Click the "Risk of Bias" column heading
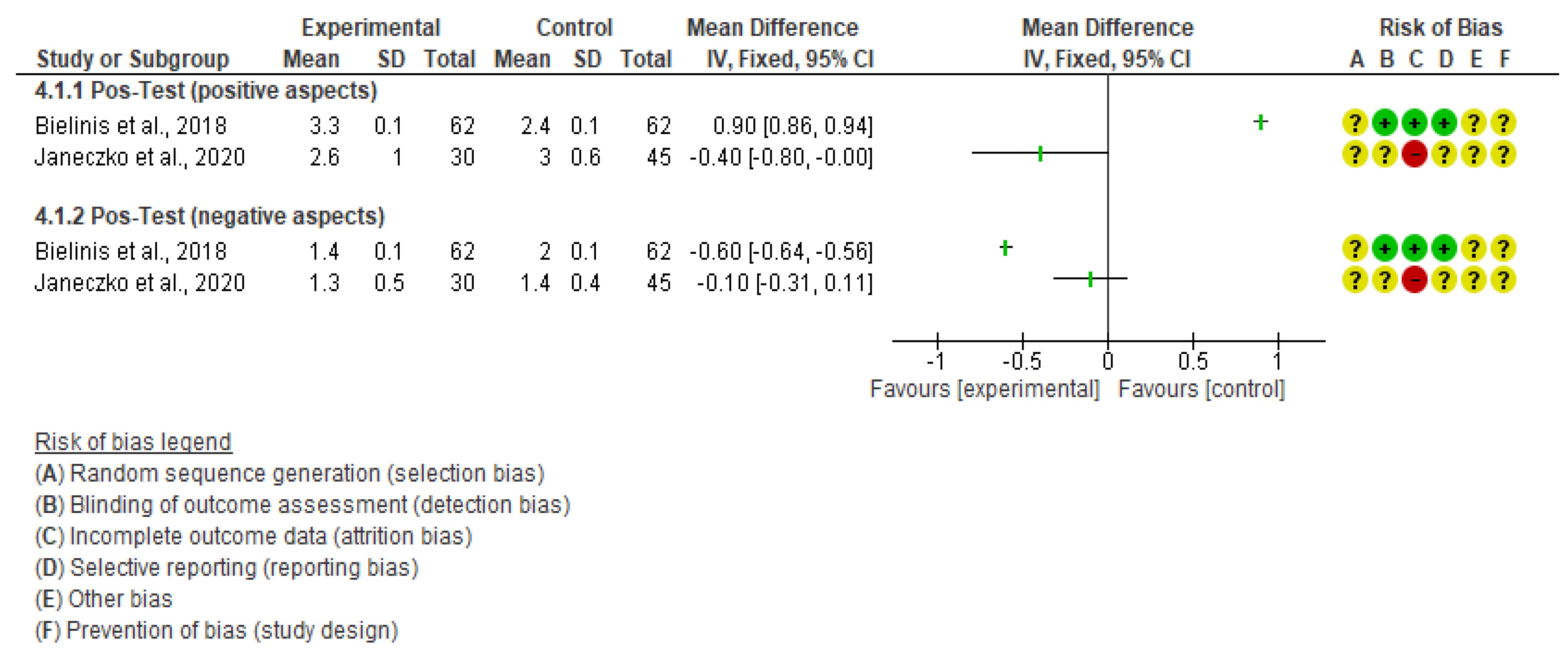The image size is (1568, 652). (1440, 27)
